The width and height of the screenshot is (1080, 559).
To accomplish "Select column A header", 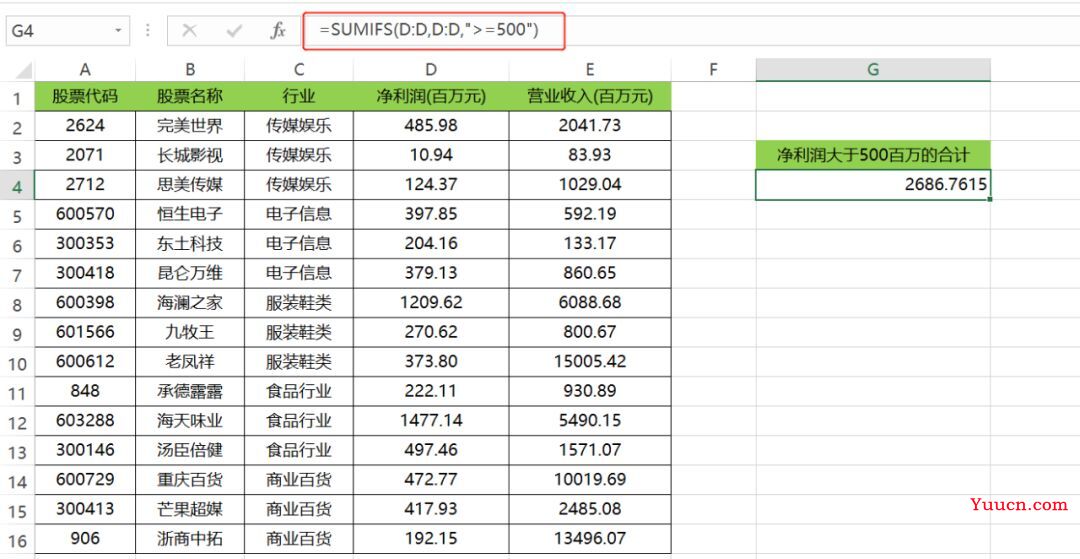I will click(85, 70).
